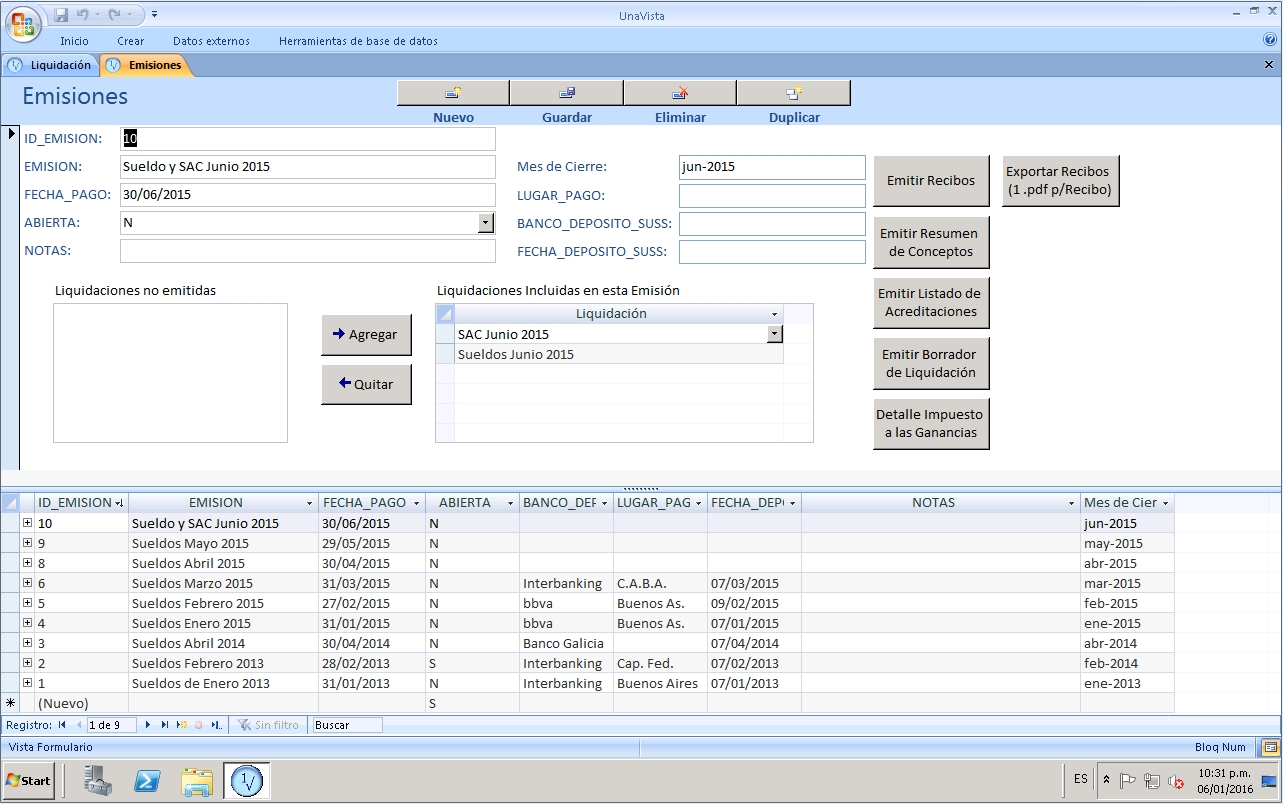1283x804 pixels.
Task: Click the Duplicar record icon button
Action: tap(794, 93)
